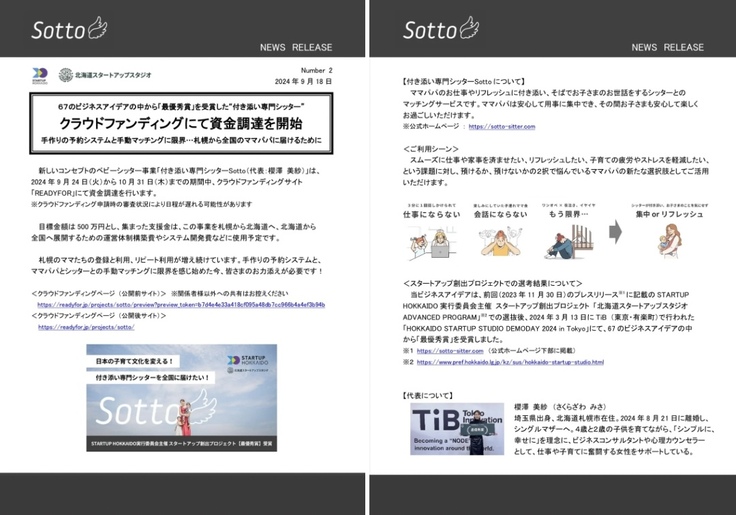736x515 pixels.
Task: Click NEWS RELEASE text on right page
Action: click(667, 47)
